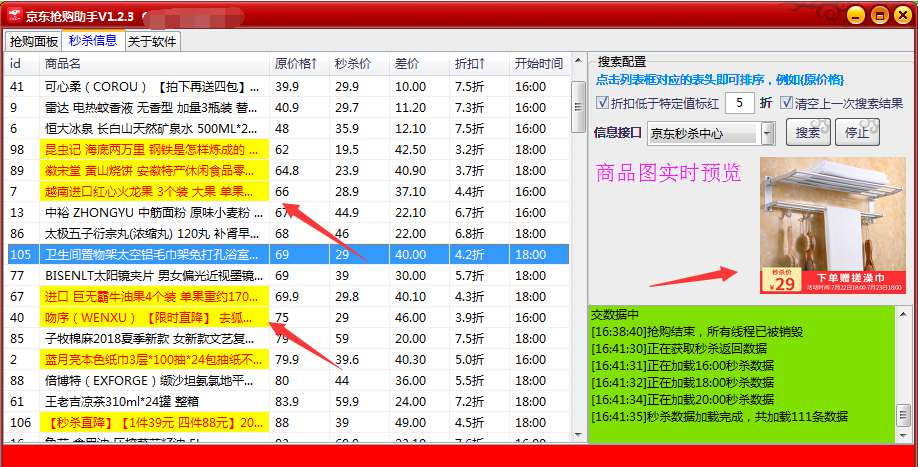This screenshot has width=918, height=467.
Task: Select the 太极五子衍宗丸 row
Action: coord(287,234)
